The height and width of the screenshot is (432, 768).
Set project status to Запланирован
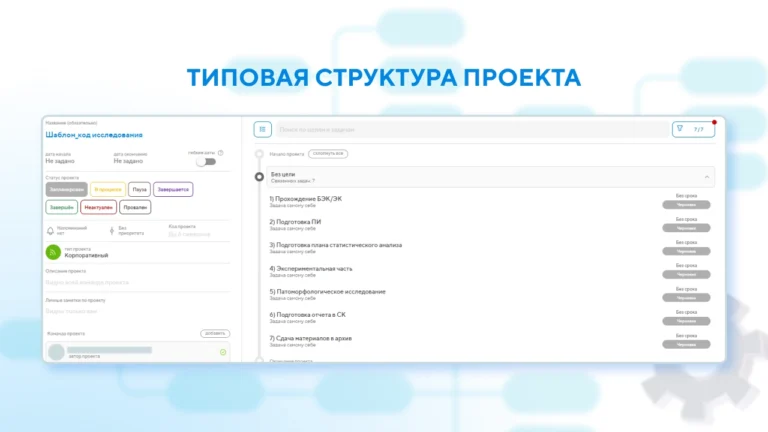point(67,190)
